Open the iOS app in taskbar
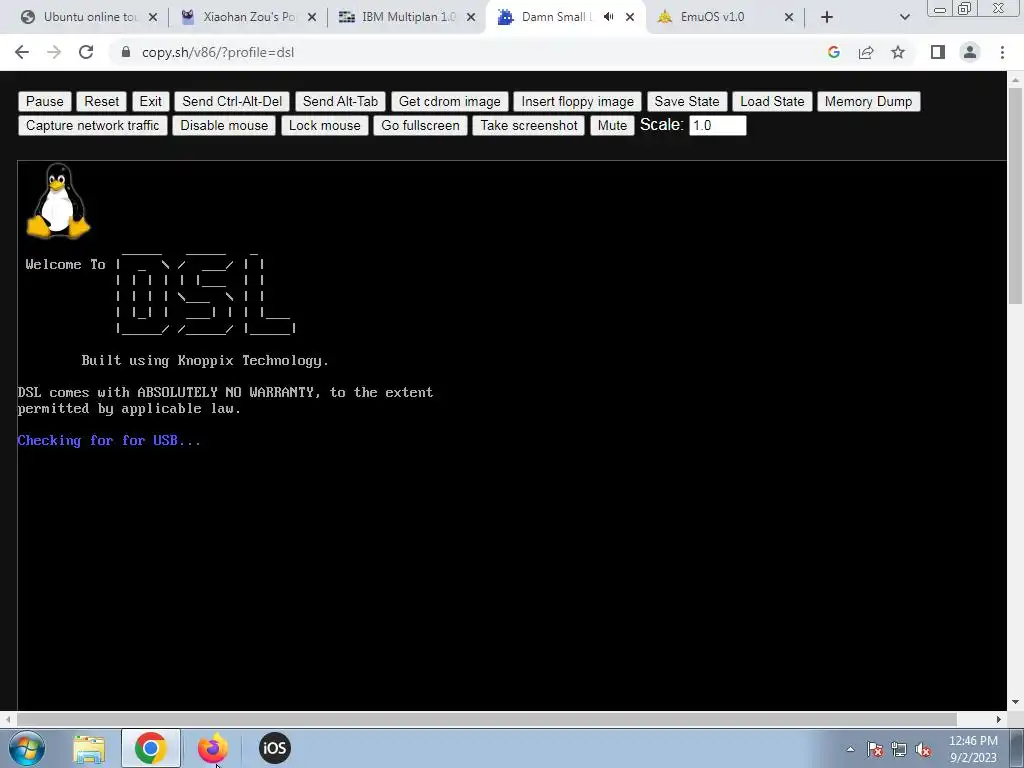 click(274, 748)
